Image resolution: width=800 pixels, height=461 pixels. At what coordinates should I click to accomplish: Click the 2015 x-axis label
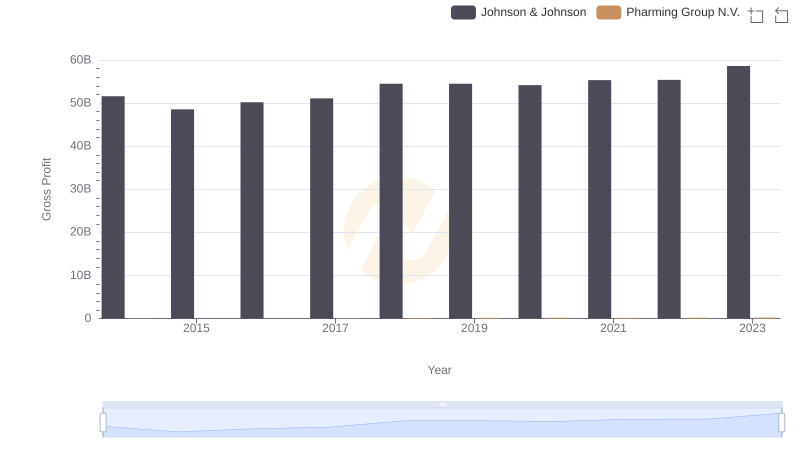[x=196, y=328]
